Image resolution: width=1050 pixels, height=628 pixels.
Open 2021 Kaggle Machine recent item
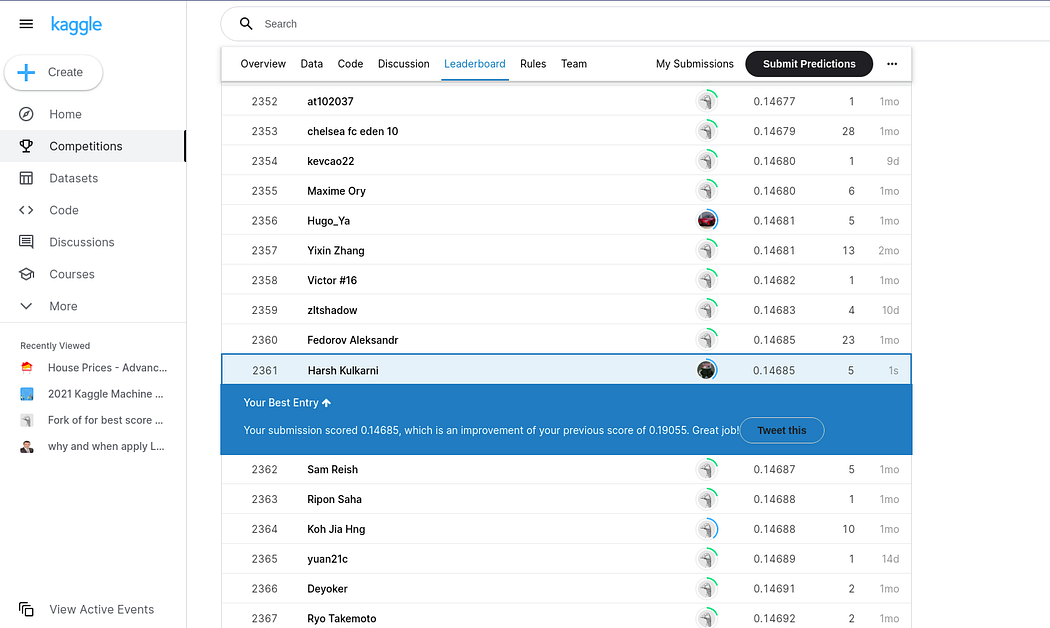coord(105,394)
